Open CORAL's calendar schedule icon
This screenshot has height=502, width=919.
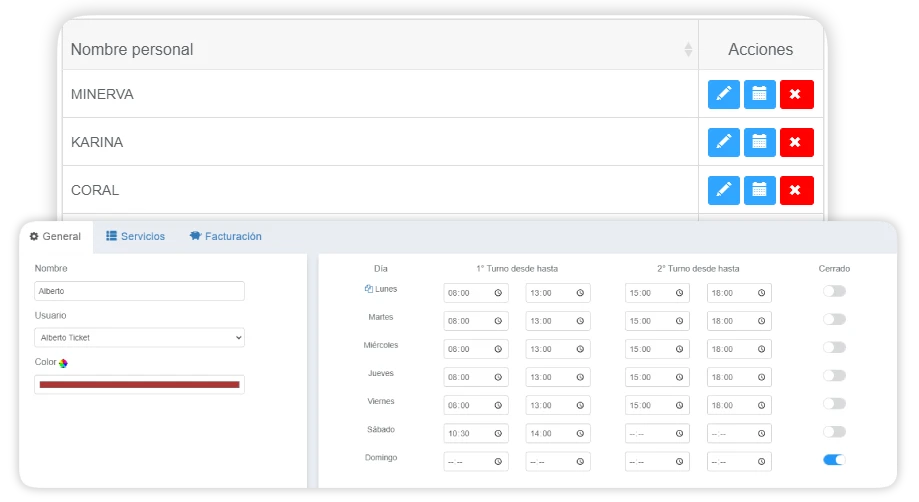[760, 190]
